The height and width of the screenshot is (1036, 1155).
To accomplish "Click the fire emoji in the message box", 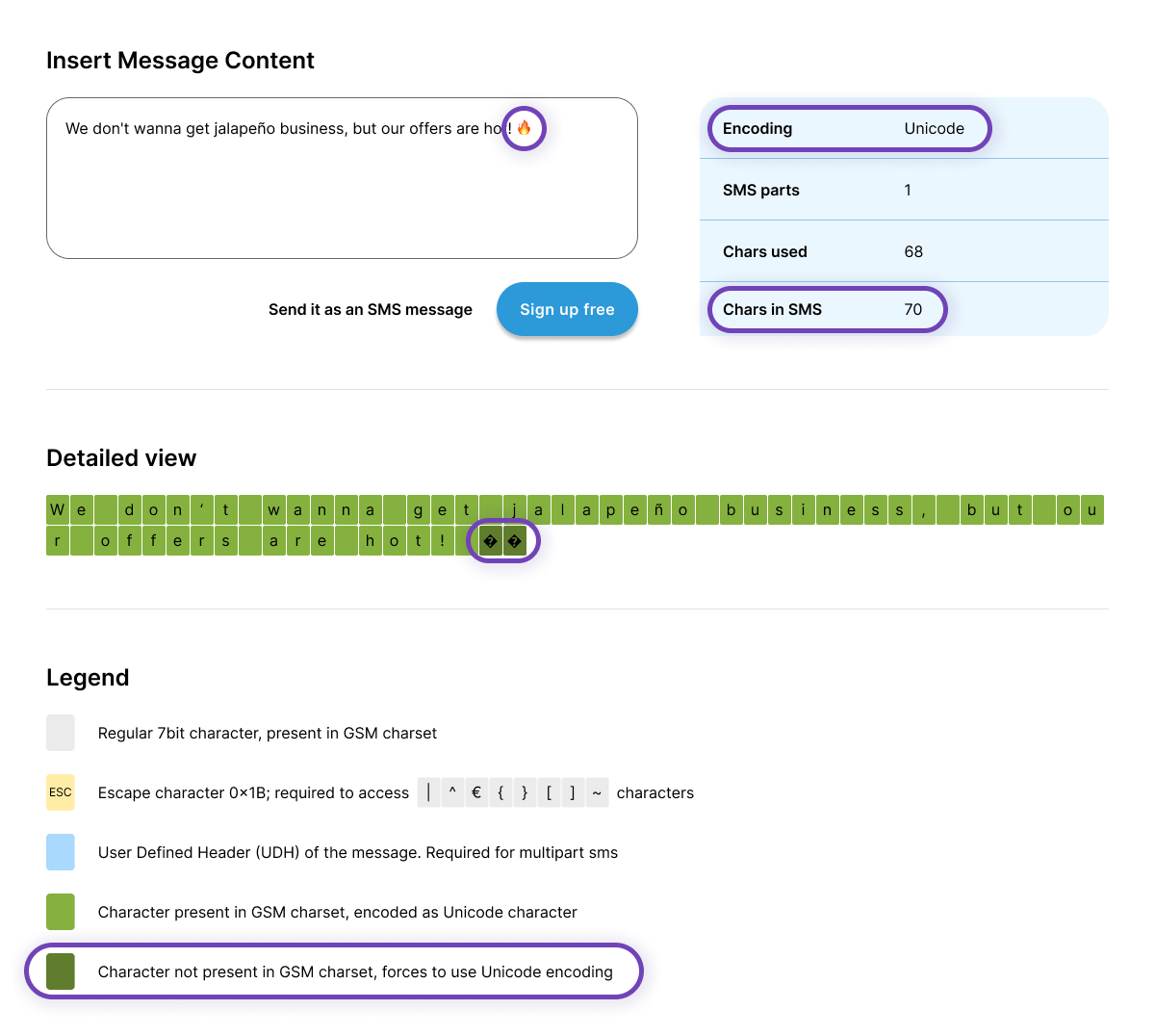I will tap(525, 128).
